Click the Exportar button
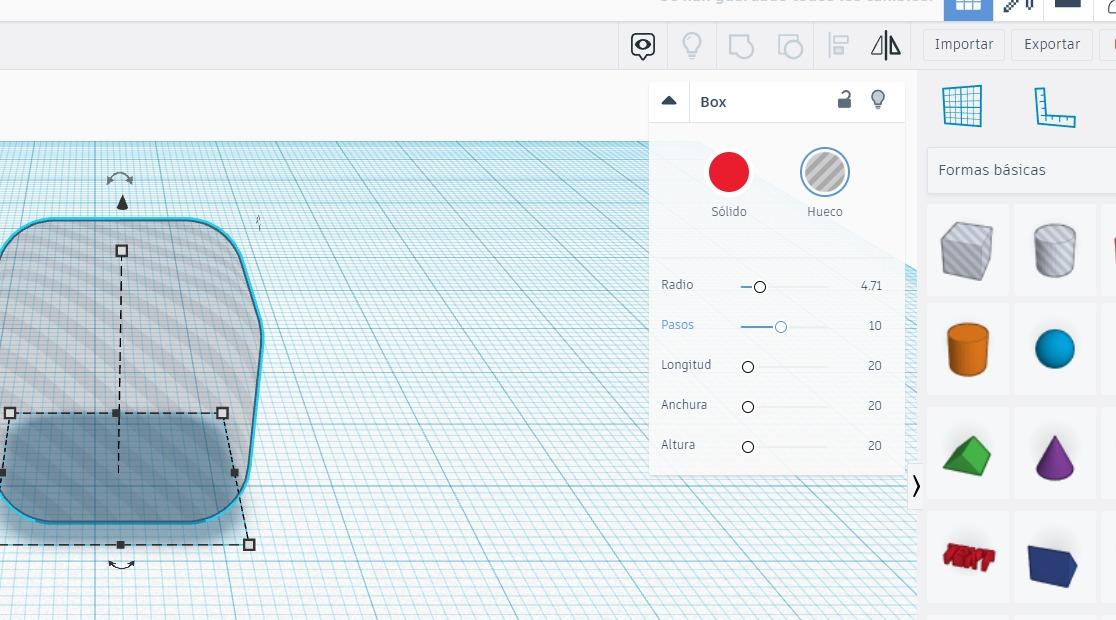Screen dimensions: 1116x620 tap(1052, 45)
